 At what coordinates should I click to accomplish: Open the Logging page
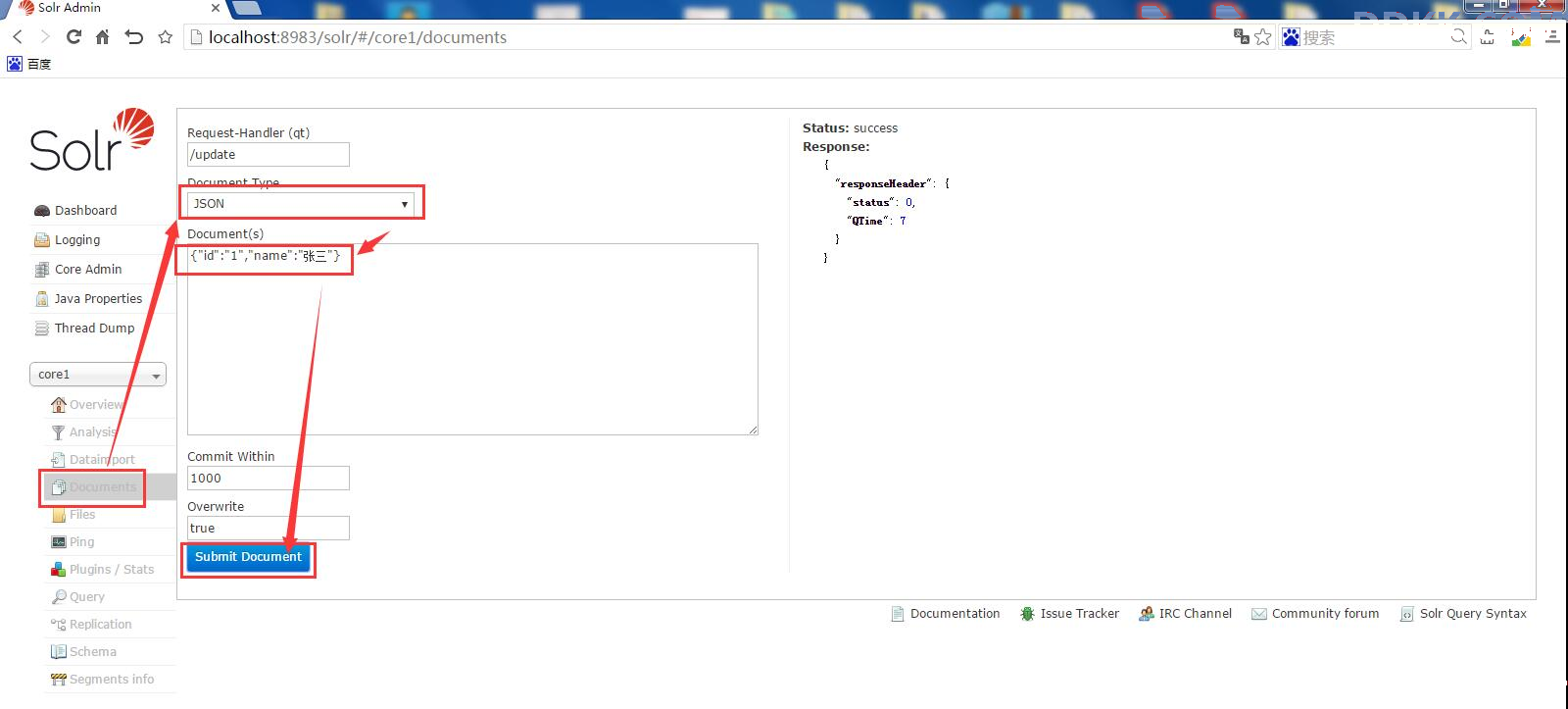(x=77, y=239)
